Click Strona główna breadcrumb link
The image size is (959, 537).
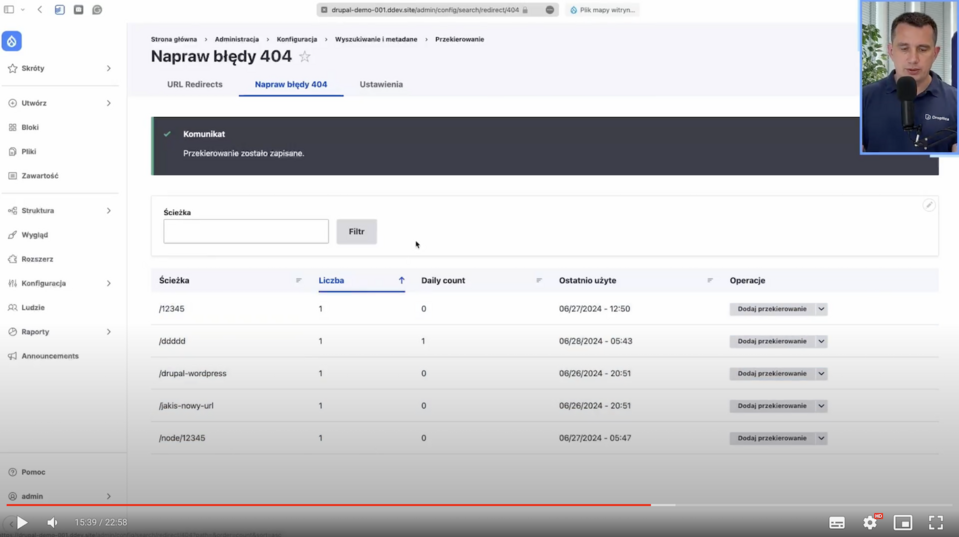point(174,39)
